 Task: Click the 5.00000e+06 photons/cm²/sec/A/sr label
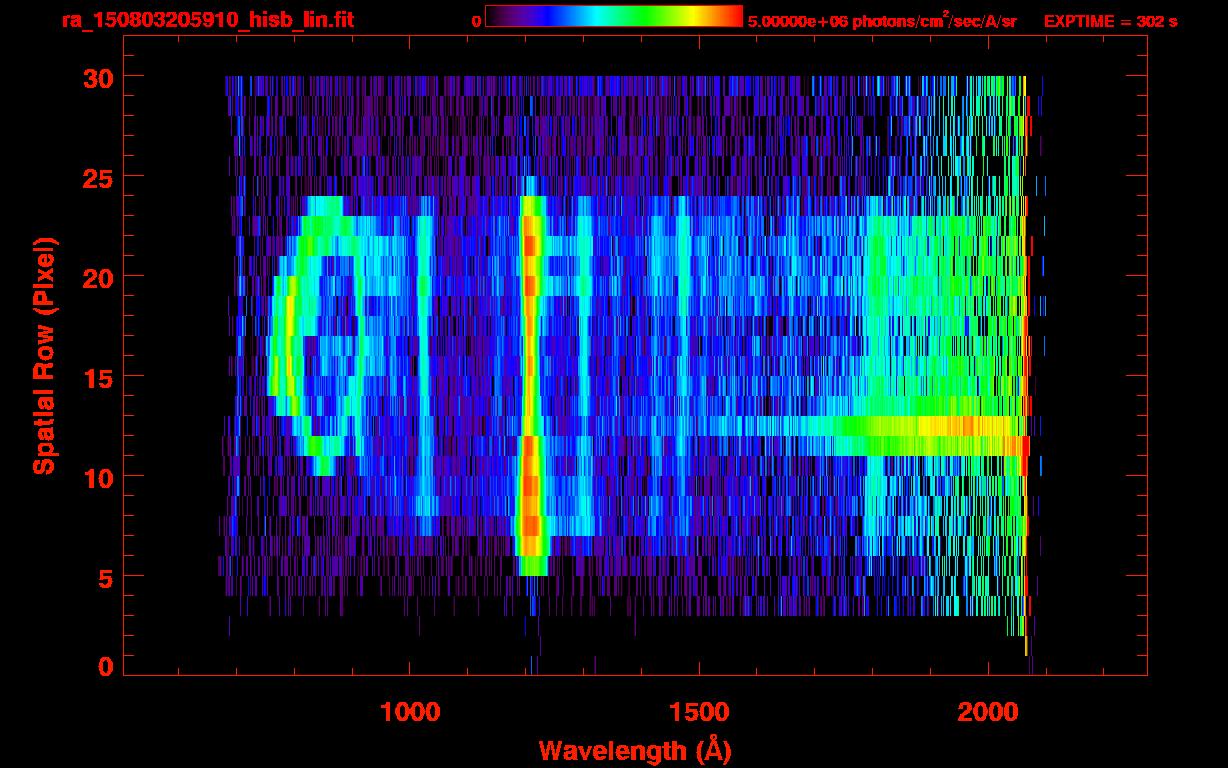pyautogui.click(x=882, y=20)
